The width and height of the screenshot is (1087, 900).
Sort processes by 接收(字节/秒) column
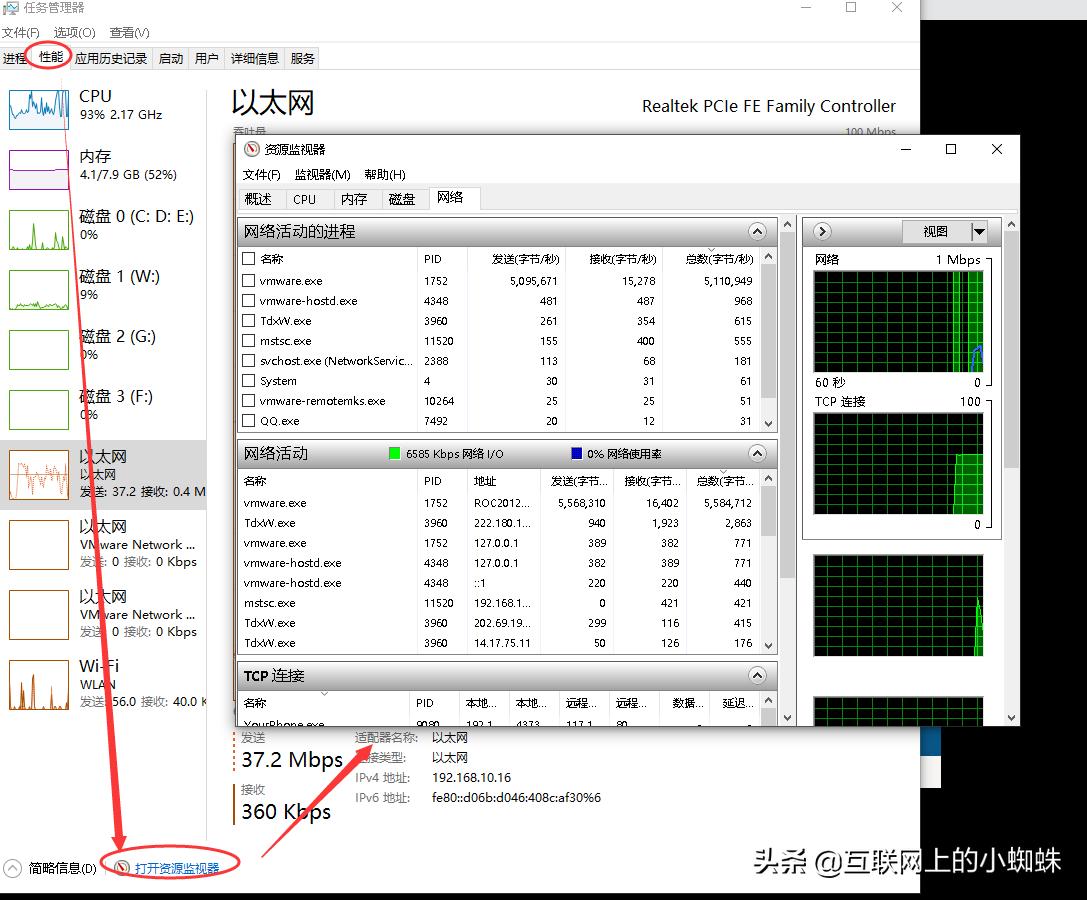[x=614, y=259]
